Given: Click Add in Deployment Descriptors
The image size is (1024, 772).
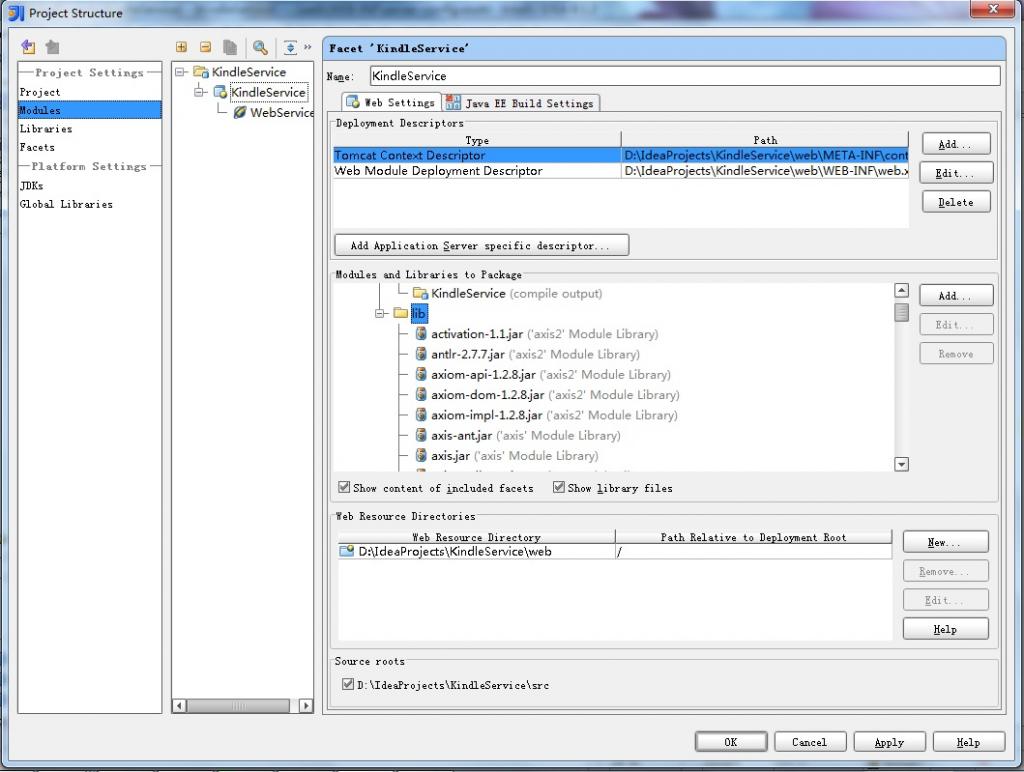Looking at the screenshot, I should 956,144.
